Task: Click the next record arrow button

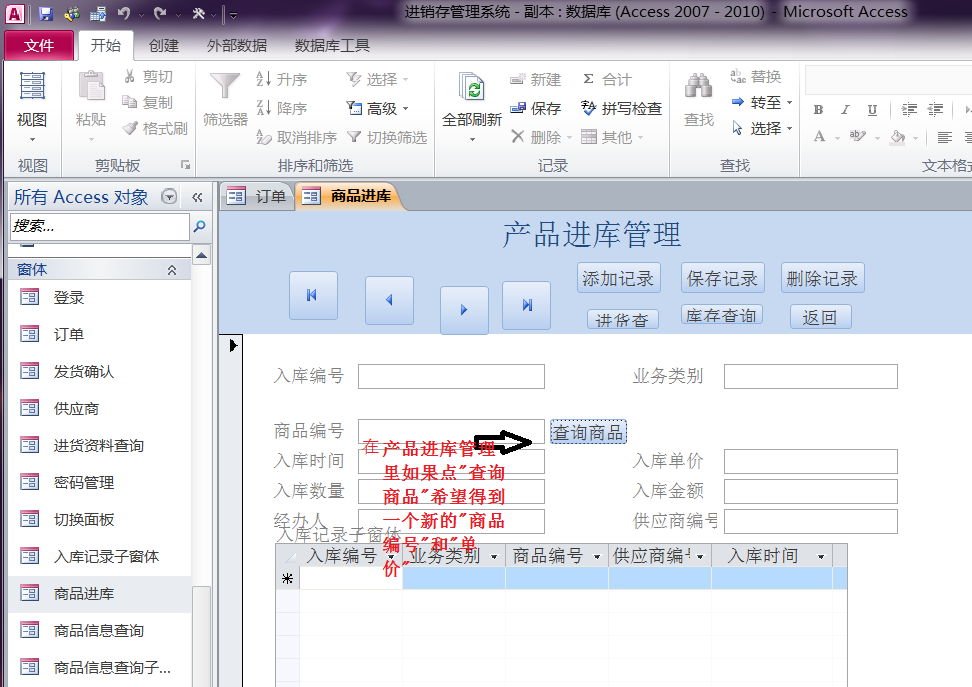Action: [464, 310]
